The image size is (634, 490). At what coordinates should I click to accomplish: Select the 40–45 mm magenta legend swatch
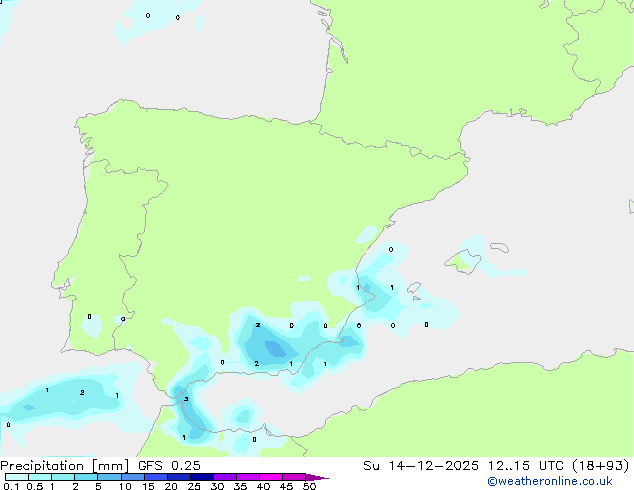click(x=271, y=477)
